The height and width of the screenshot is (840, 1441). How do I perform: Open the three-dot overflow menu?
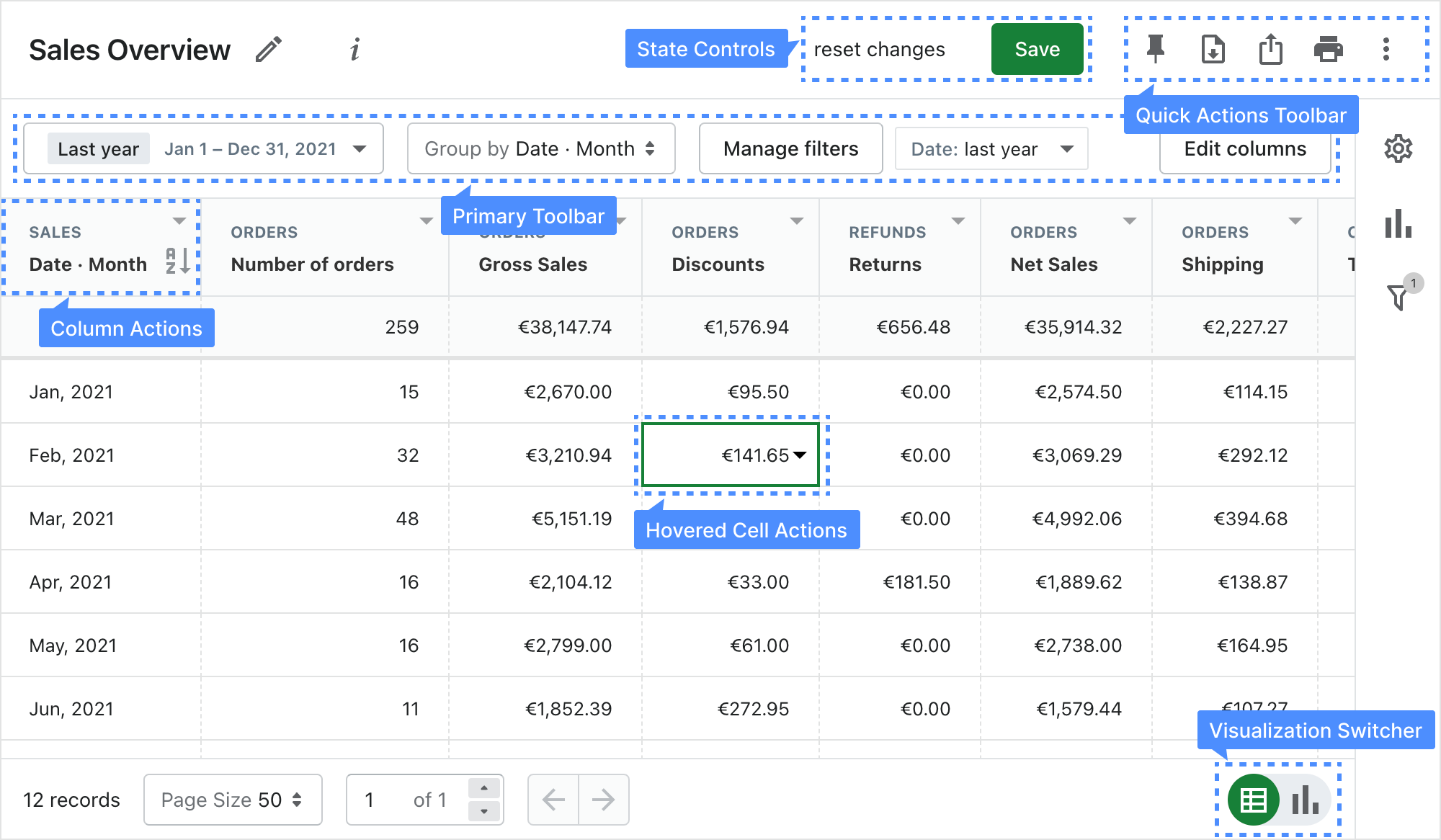pyautogui.click(x=1385, y=49)
